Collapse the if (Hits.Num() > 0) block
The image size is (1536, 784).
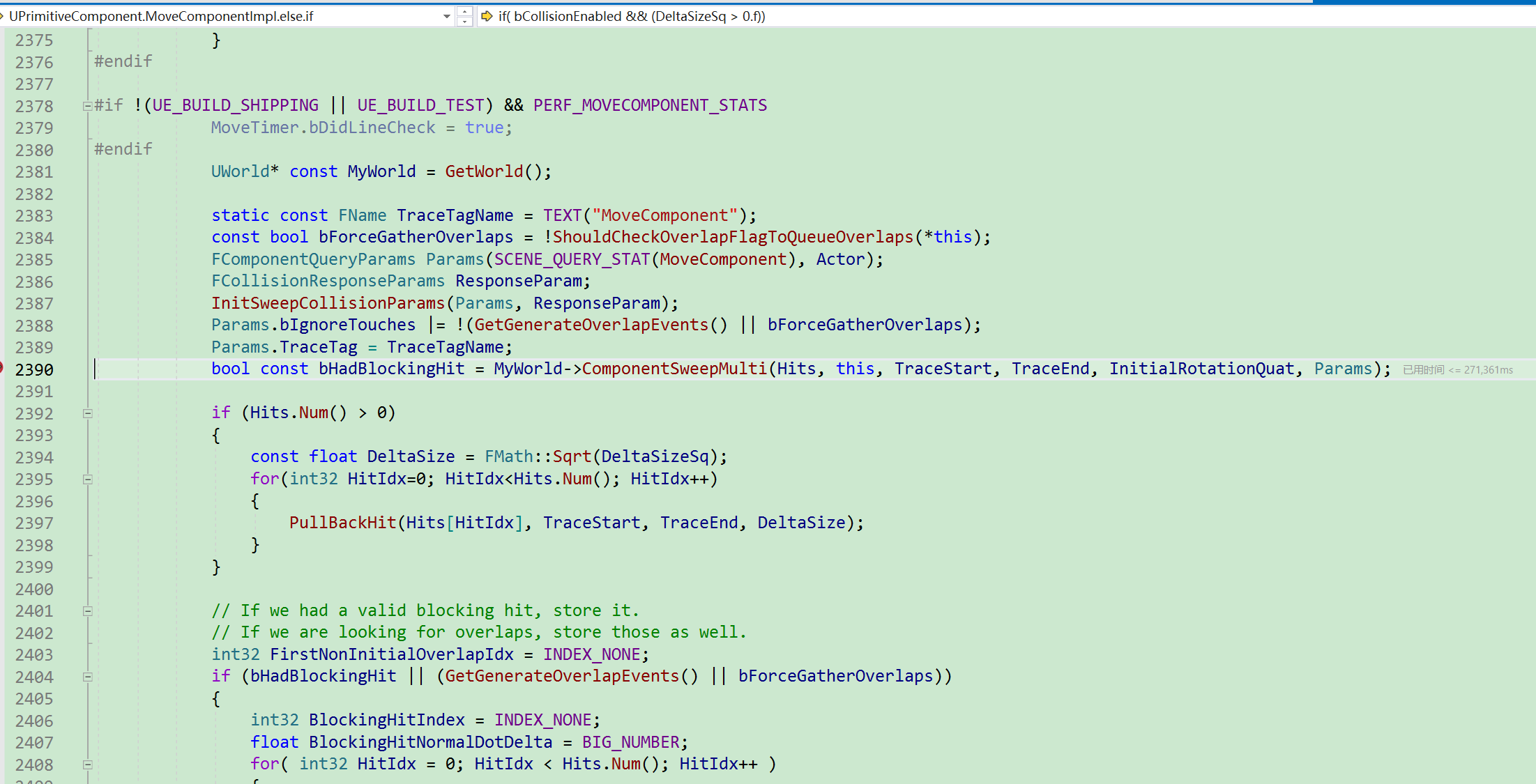(87, 413)
